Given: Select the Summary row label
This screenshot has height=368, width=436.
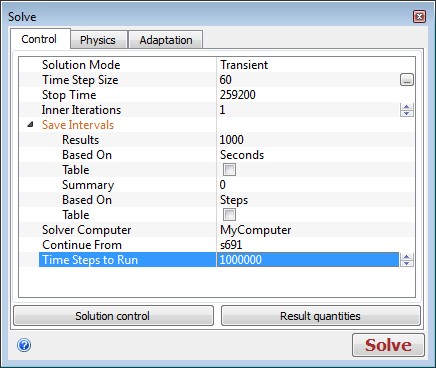Looking at the screenshot, I should coord(88,185).
